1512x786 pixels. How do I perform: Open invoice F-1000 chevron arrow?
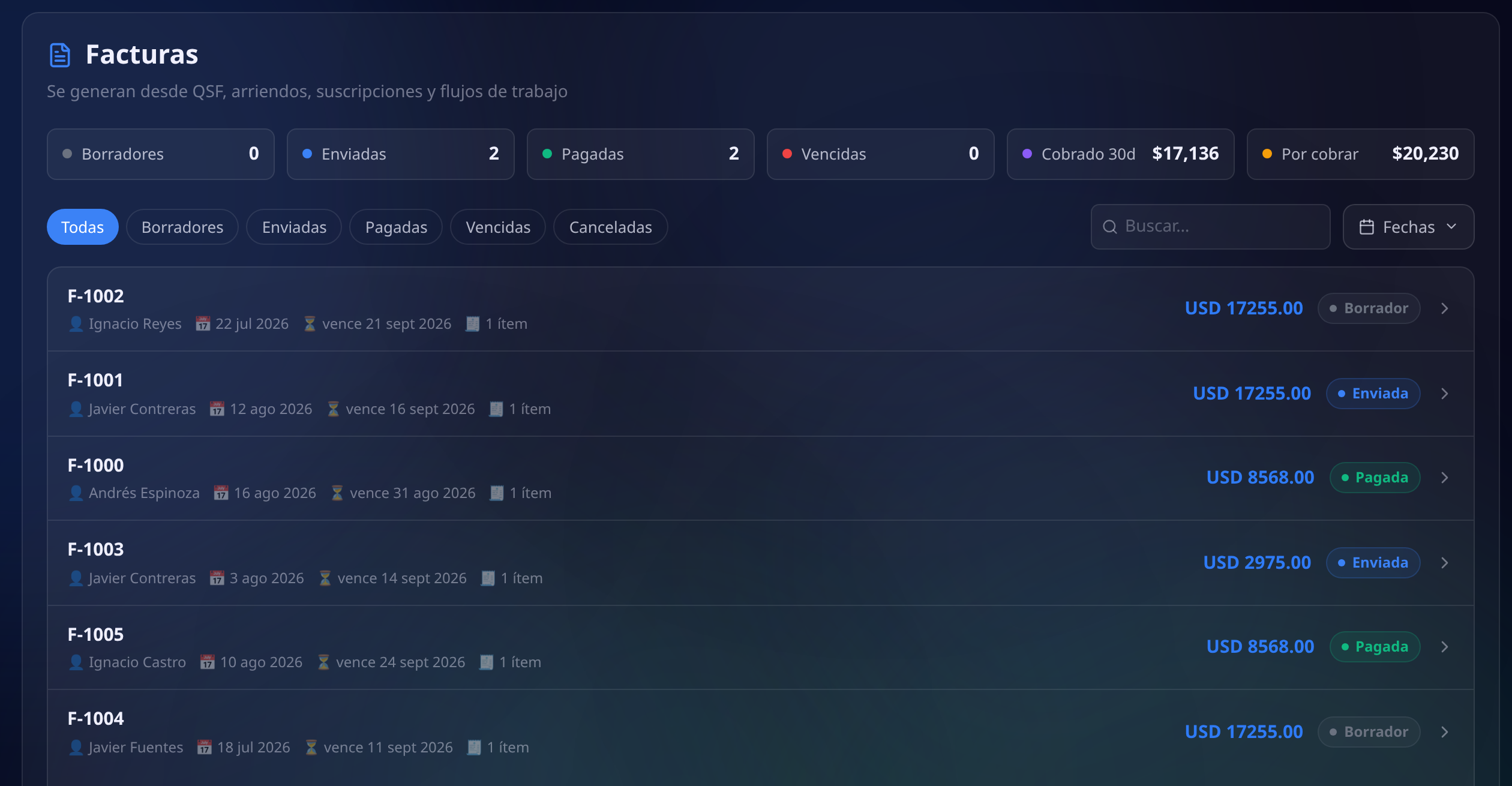point(1445,478)
